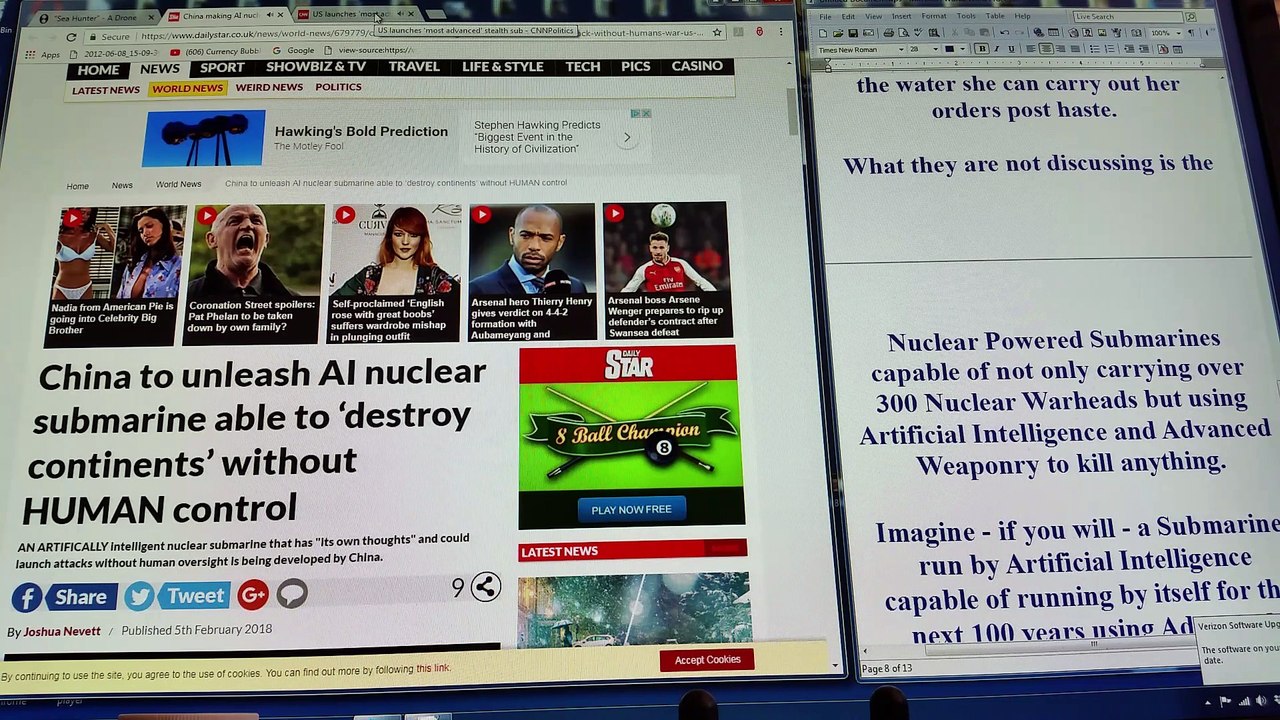Bookmark this page with the star icon
This screenshot has height=720, width=1280.
pyautogui.click(x=716, y=33)
